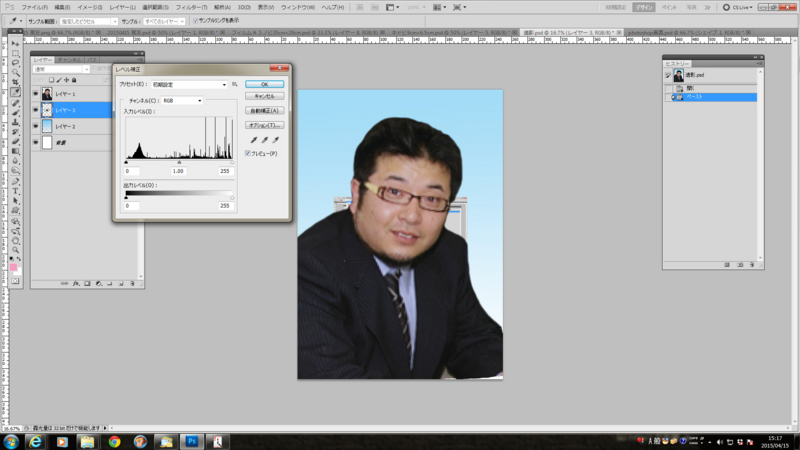This screenshot has height=450, width=800.
Task: Select the Eraser tool
Action: 15,142
